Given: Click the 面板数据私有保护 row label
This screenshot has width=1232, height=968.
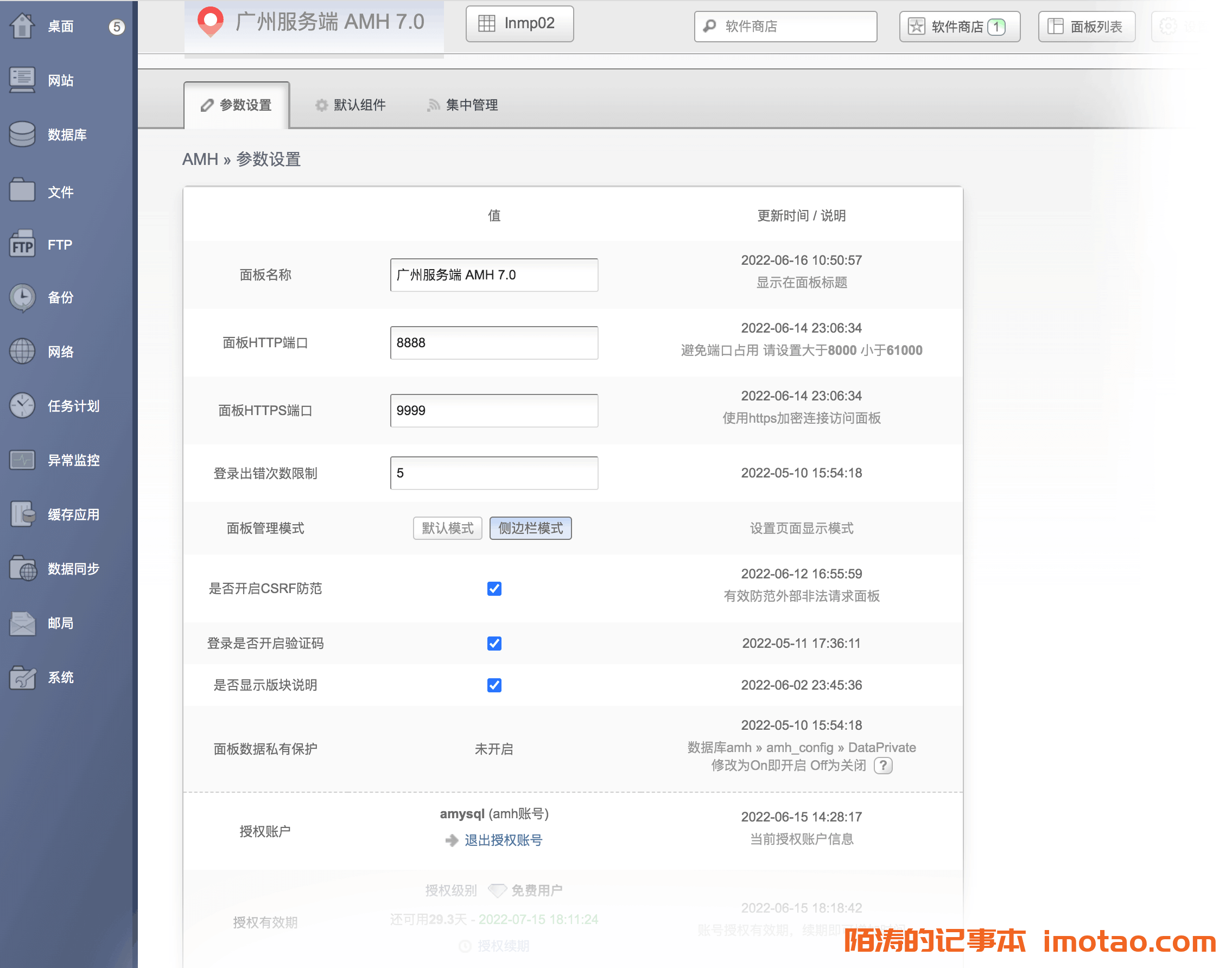Looking at the screenshot, I should click(x=265, y=749).
